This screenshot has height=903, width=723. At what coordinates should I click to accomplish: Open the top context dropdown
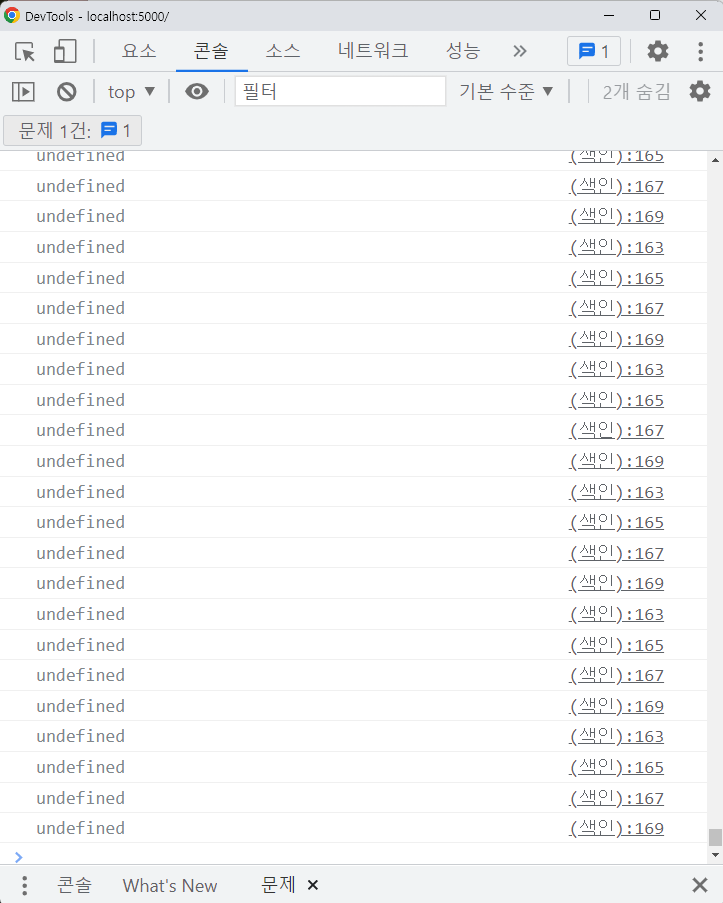[131, 92]
